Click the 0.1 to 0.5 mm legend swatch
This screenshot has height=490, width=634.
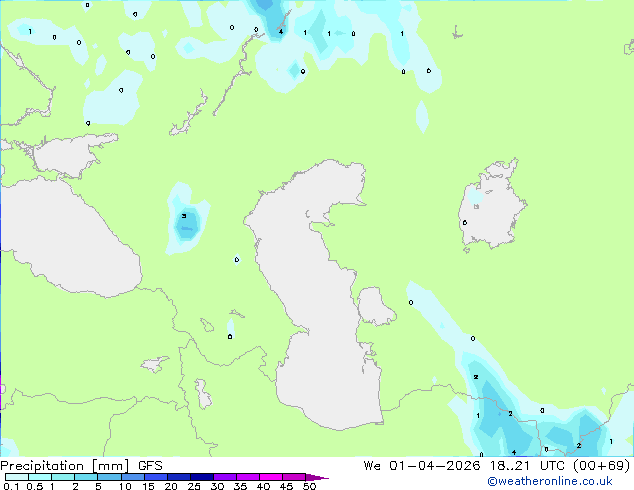pyautogui.click(x=17, y=477)
